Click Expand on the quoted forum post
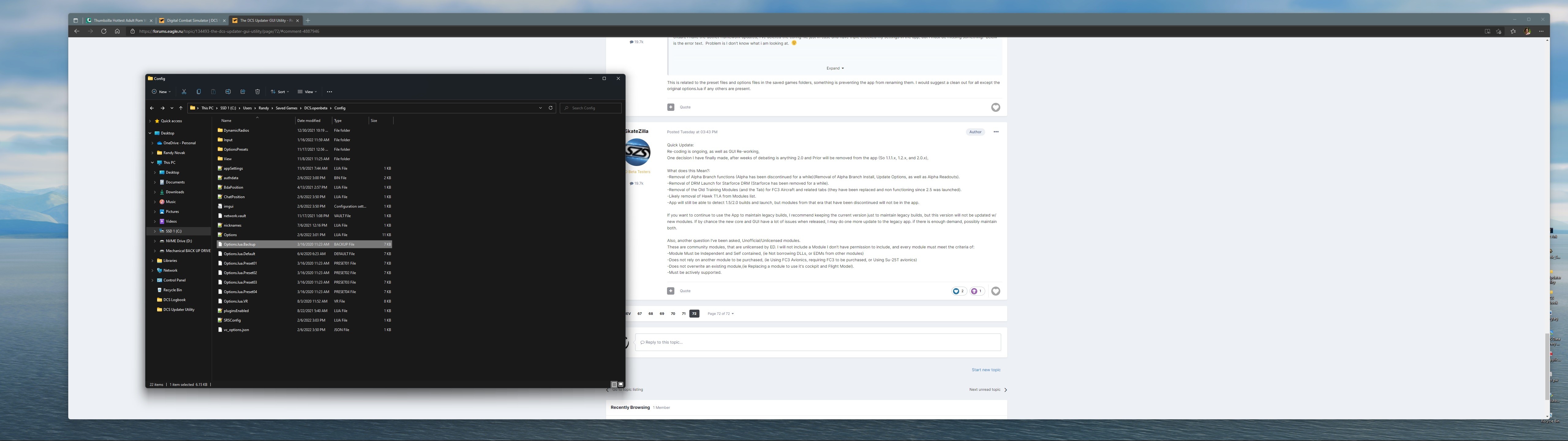The width and height of the screenshot is (1568, 441). click(835, 68)
